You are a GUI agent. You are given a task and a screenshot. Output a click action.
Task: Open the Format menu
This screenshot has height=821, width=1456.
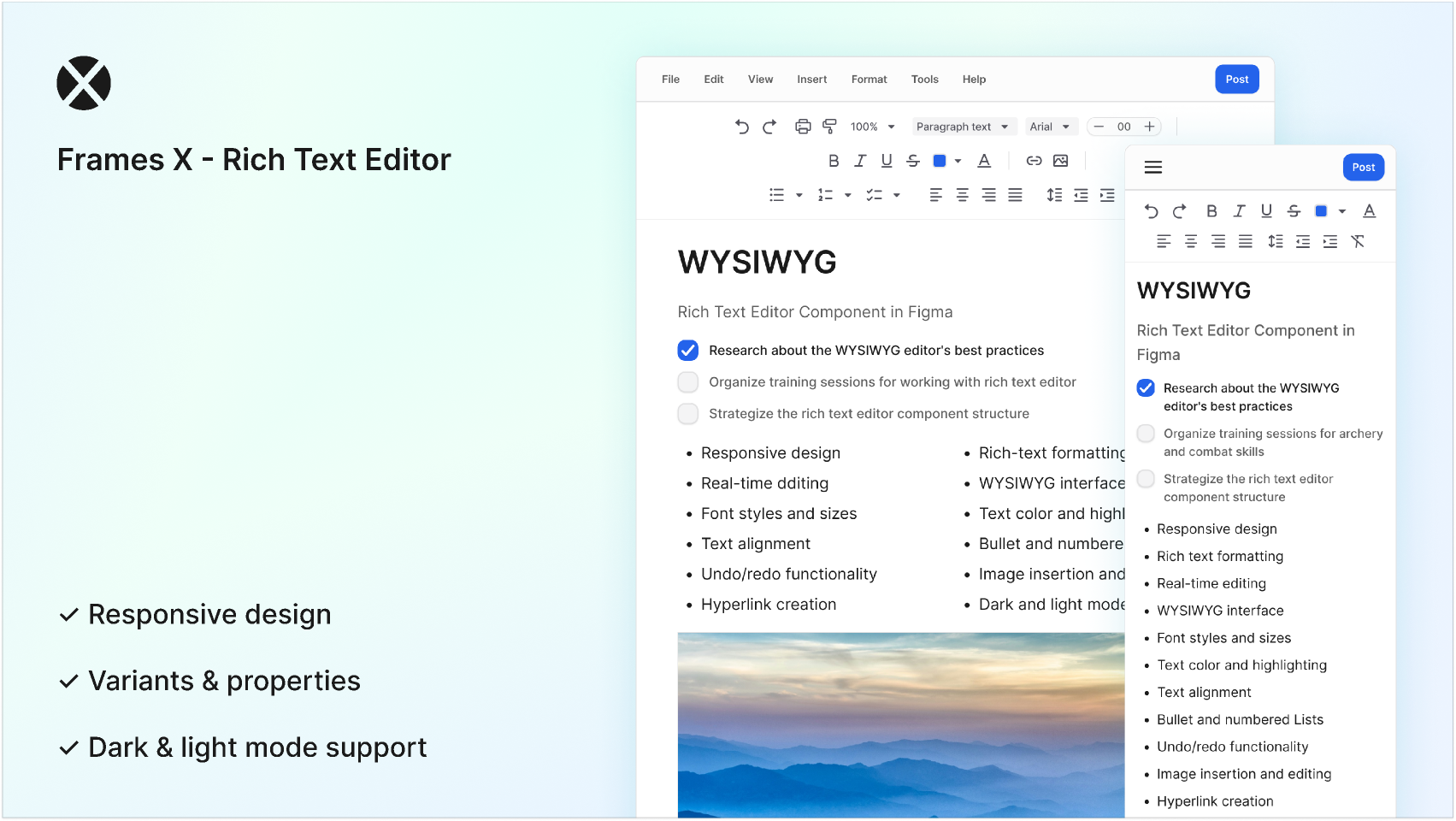[x=869, y=79]
